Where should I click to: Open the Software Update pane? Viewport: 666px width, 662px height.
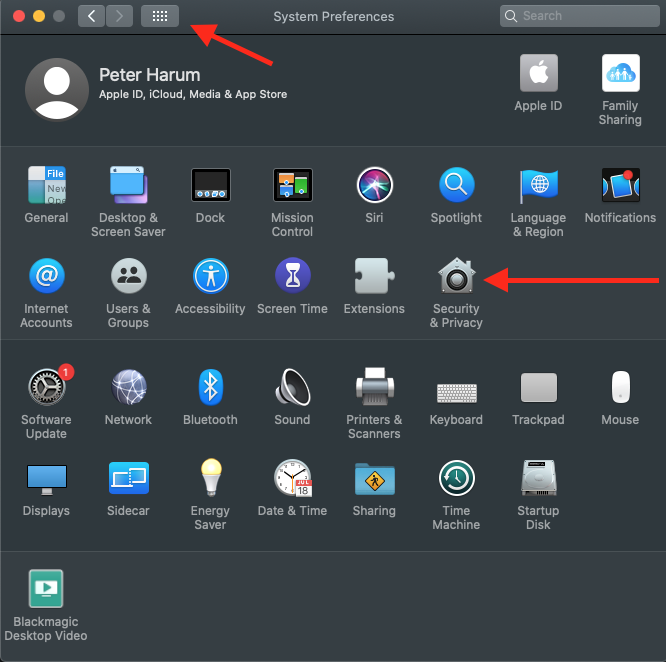[46, 387]
